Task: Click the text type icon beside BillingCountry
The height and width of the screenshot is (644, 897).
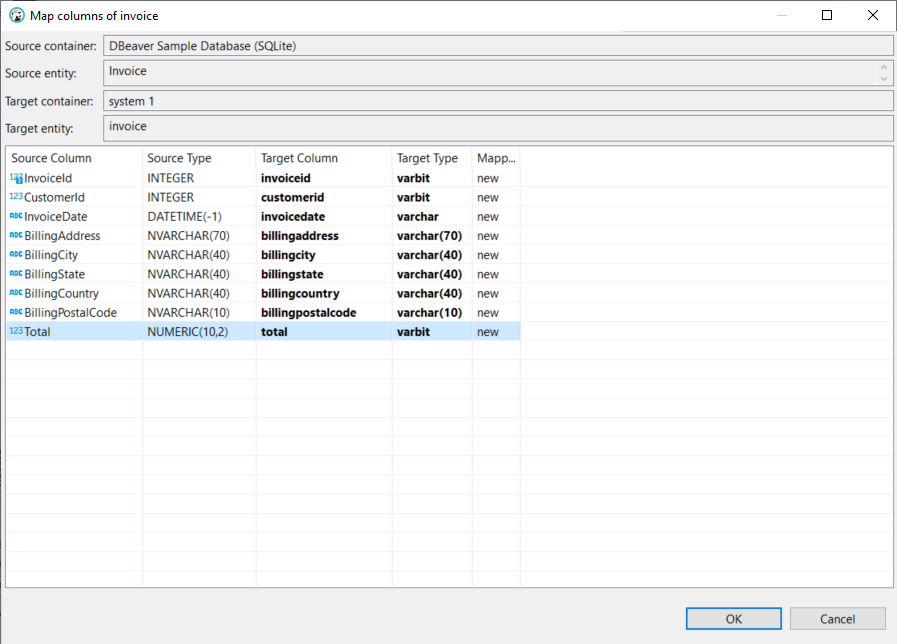Action: (15, 293)
